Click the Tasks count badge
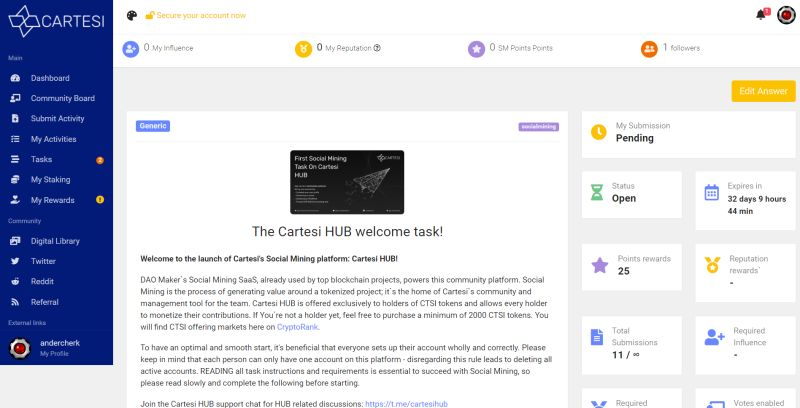800x408 pixels. click(100, 160)
